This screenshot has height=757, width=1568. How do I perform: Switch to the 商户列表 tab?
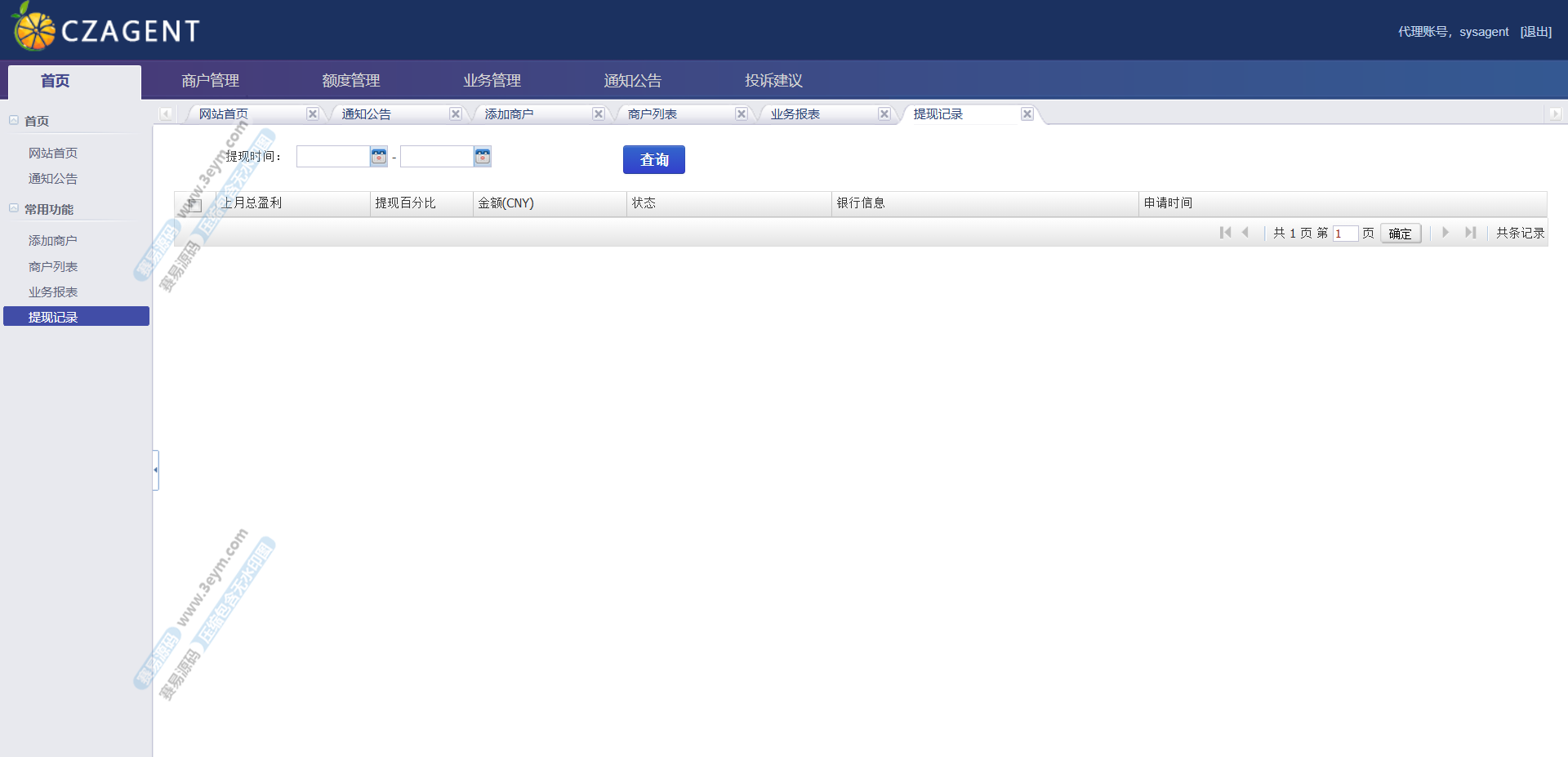(x=652, y=114)
